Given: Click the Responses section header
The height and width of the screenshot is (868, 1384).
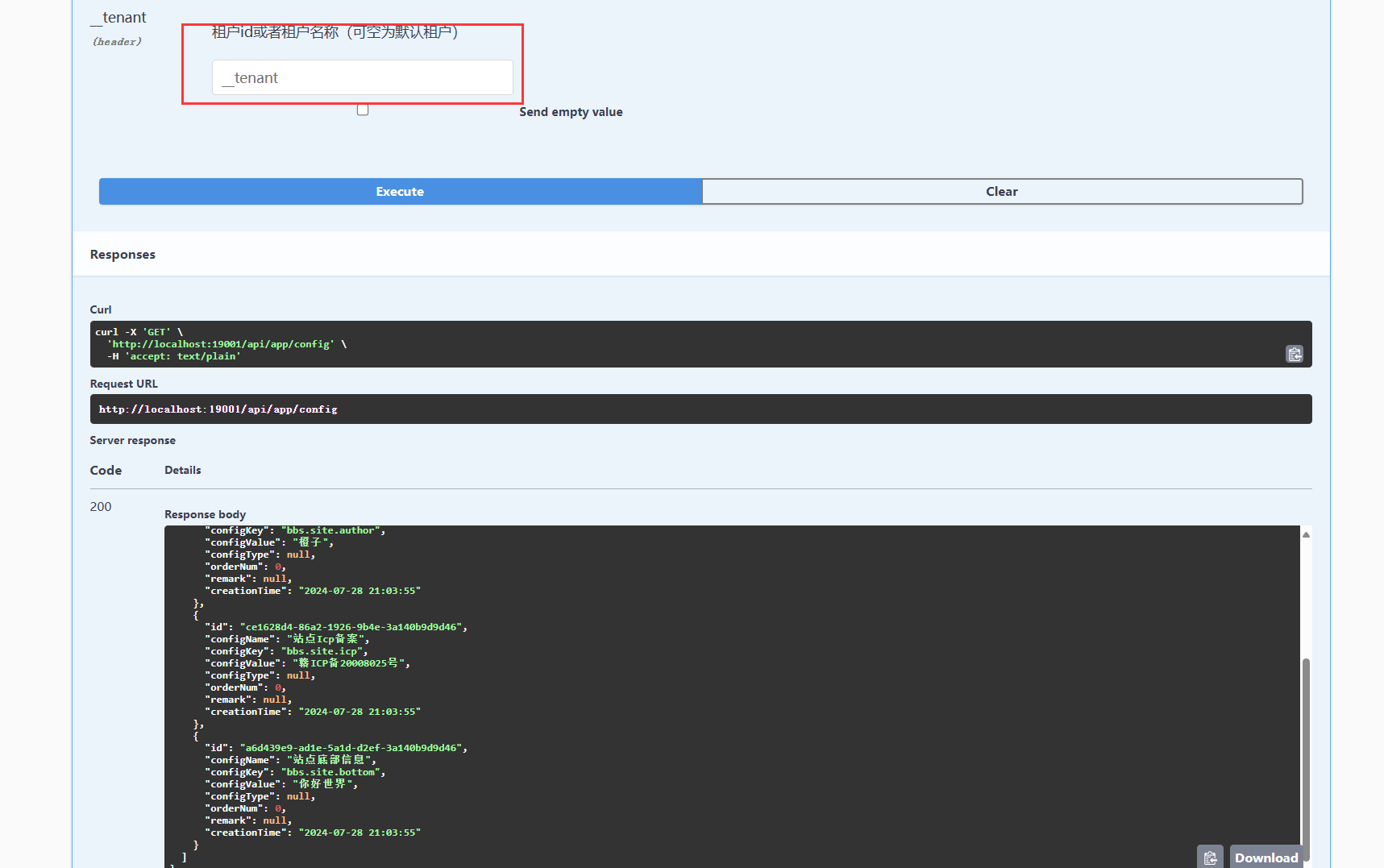Looking at the screenshot, I should tap(123, 255).
